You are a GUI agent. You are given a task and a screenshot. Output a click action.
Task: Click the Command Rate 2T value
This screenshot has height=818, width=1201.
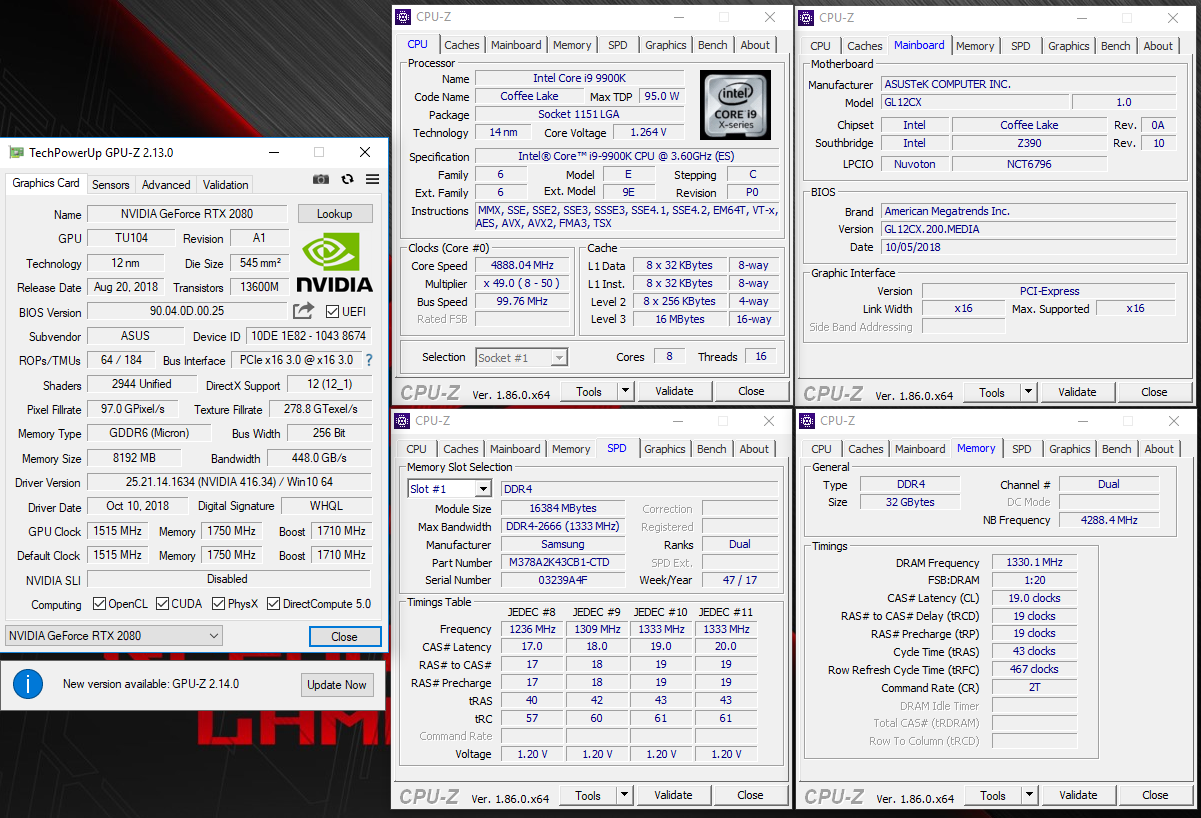click(1034, 688)
